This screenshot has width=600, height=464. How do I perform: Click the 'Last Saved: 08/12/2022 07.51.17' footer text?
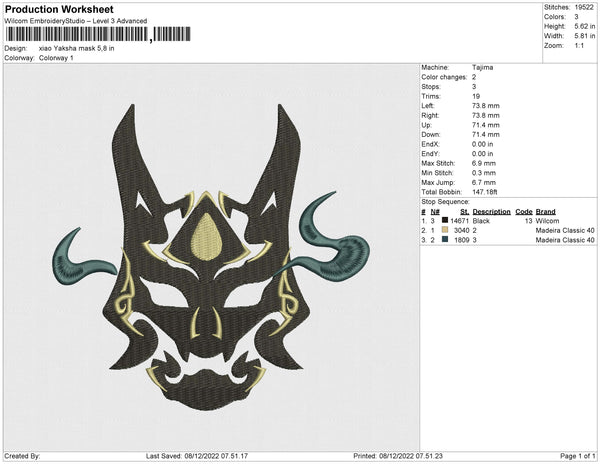[x=197, y=456]
